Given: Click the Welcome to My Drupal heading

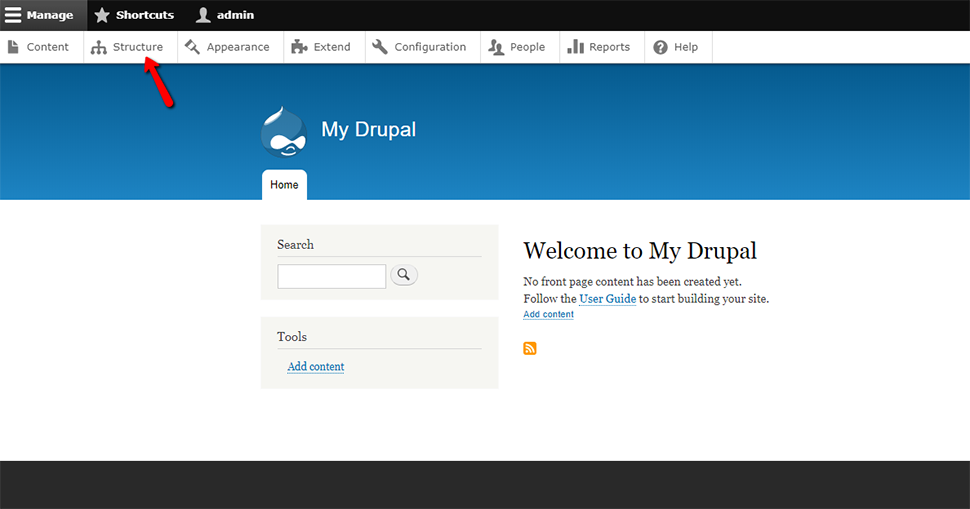Looking at the screenshot, I should tap(640, 251).
